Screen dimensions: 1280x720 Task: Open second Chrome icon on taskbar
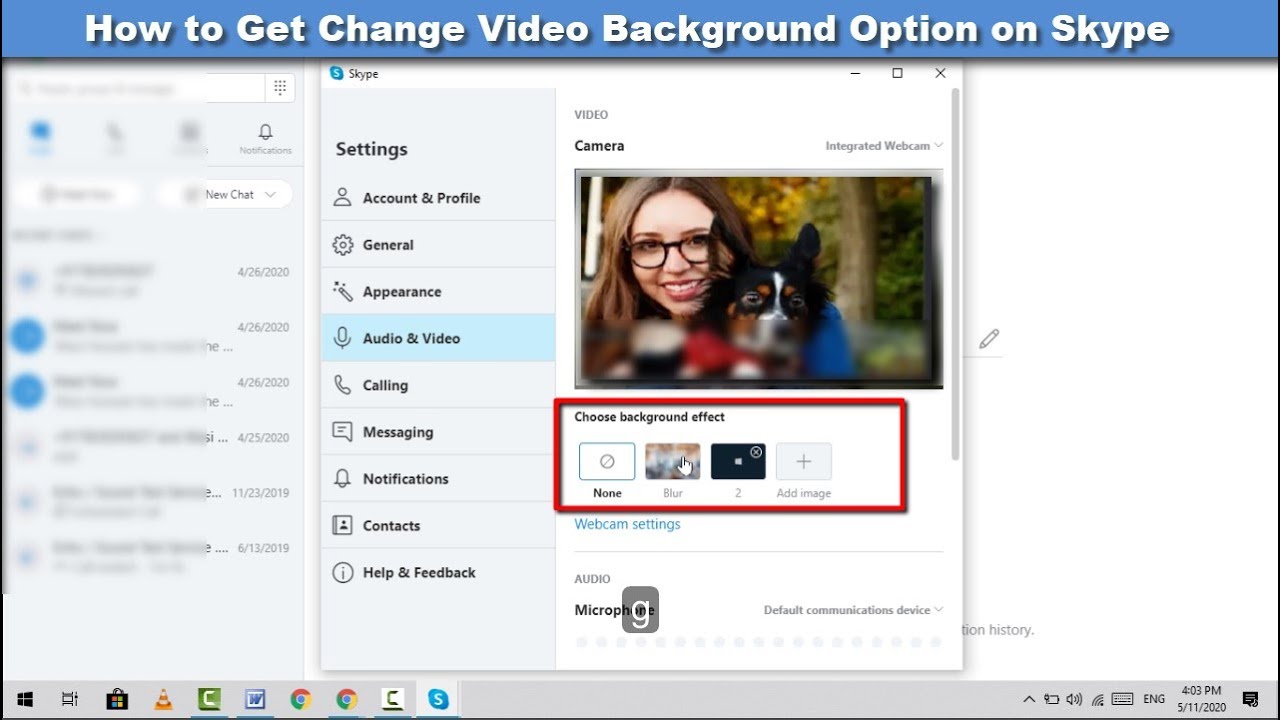[347, 700]
